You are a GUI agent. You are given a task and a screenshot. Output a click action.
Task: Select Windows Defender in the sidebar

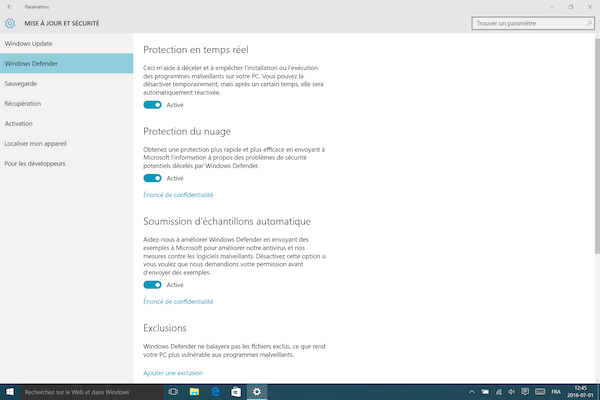[67, 64]
